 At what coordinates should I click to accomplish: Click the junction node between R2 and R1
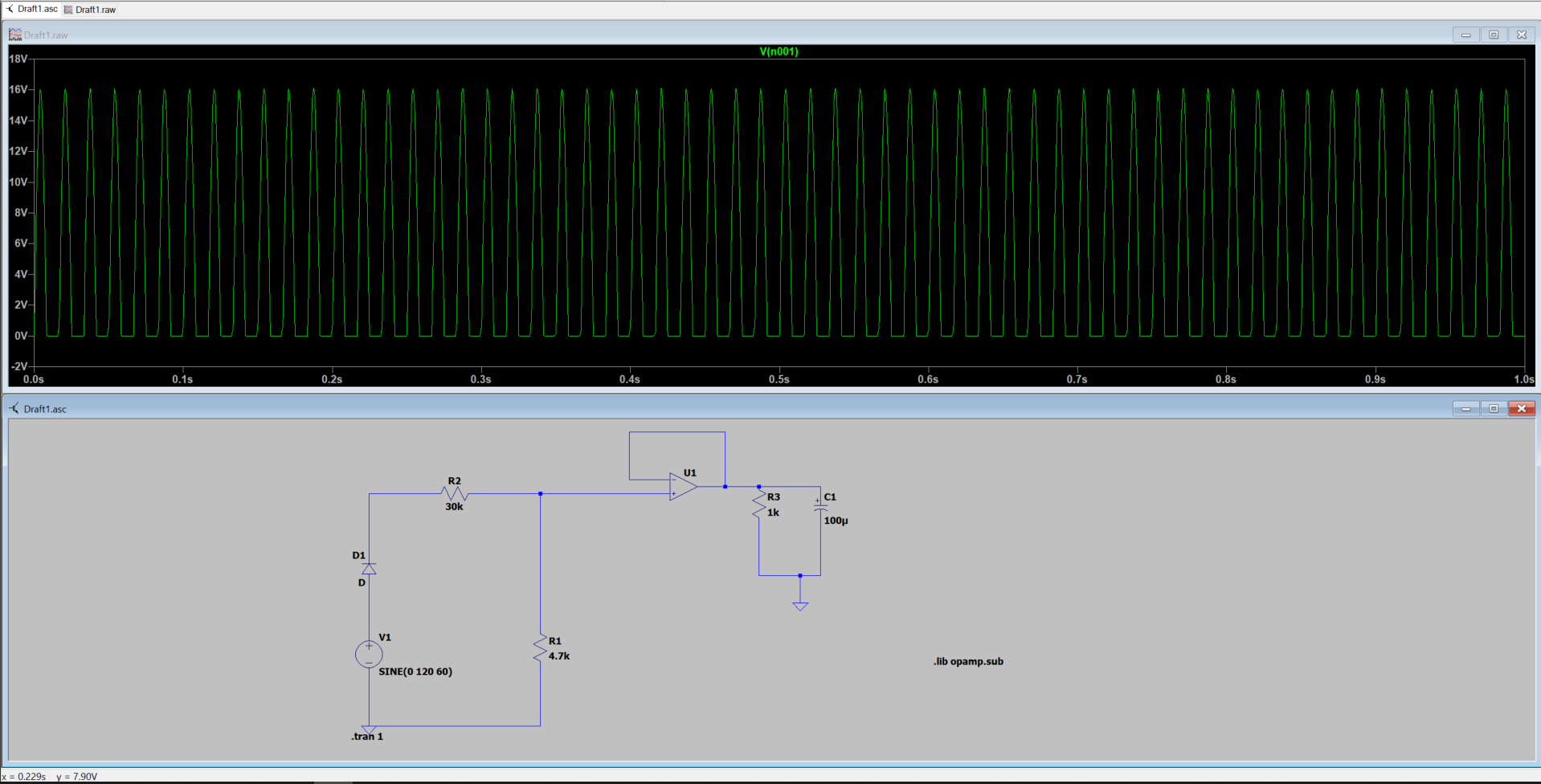[x=540, y=493]
